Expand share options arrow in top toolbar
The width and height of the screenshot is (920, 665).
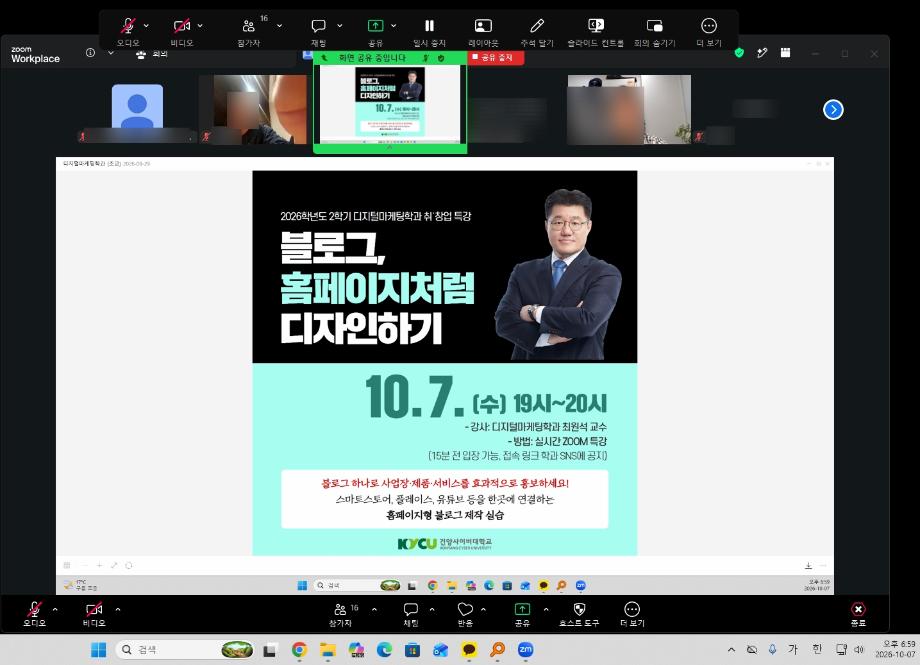coord(394,26)
